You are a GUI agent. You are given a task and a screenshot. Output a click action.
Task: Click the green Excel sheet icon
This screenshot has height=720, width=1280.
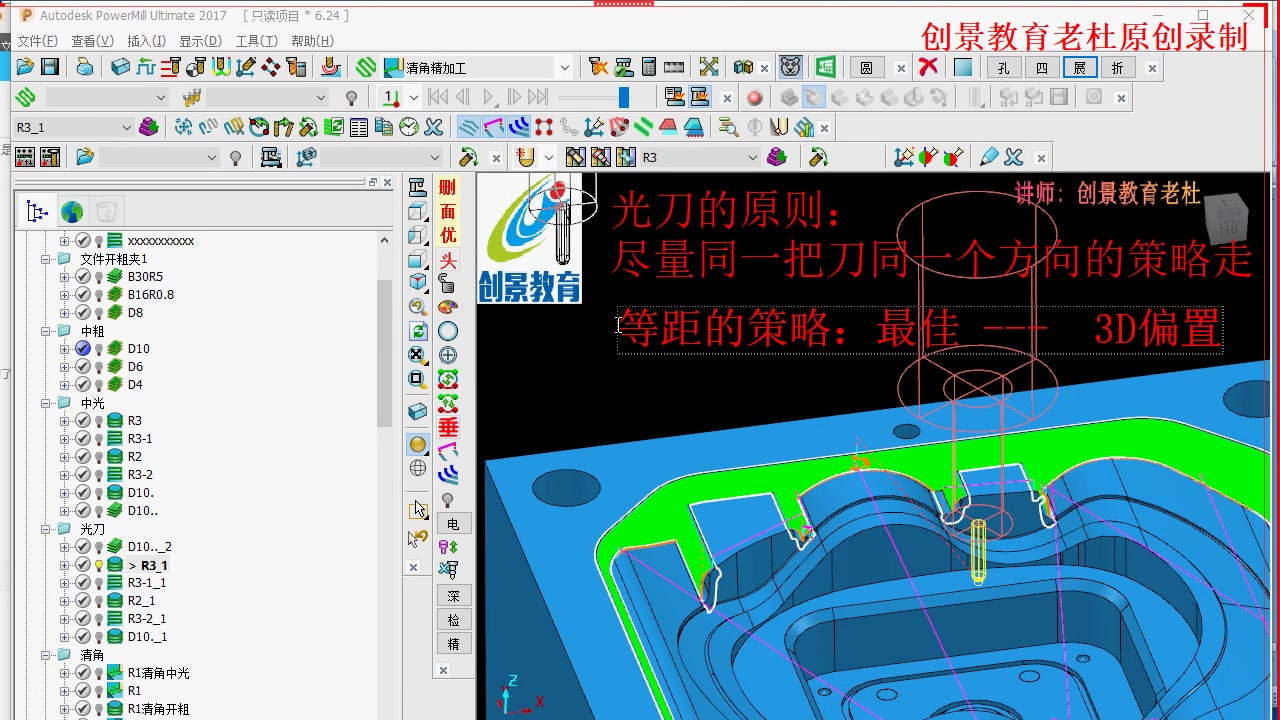coord(825,67)
